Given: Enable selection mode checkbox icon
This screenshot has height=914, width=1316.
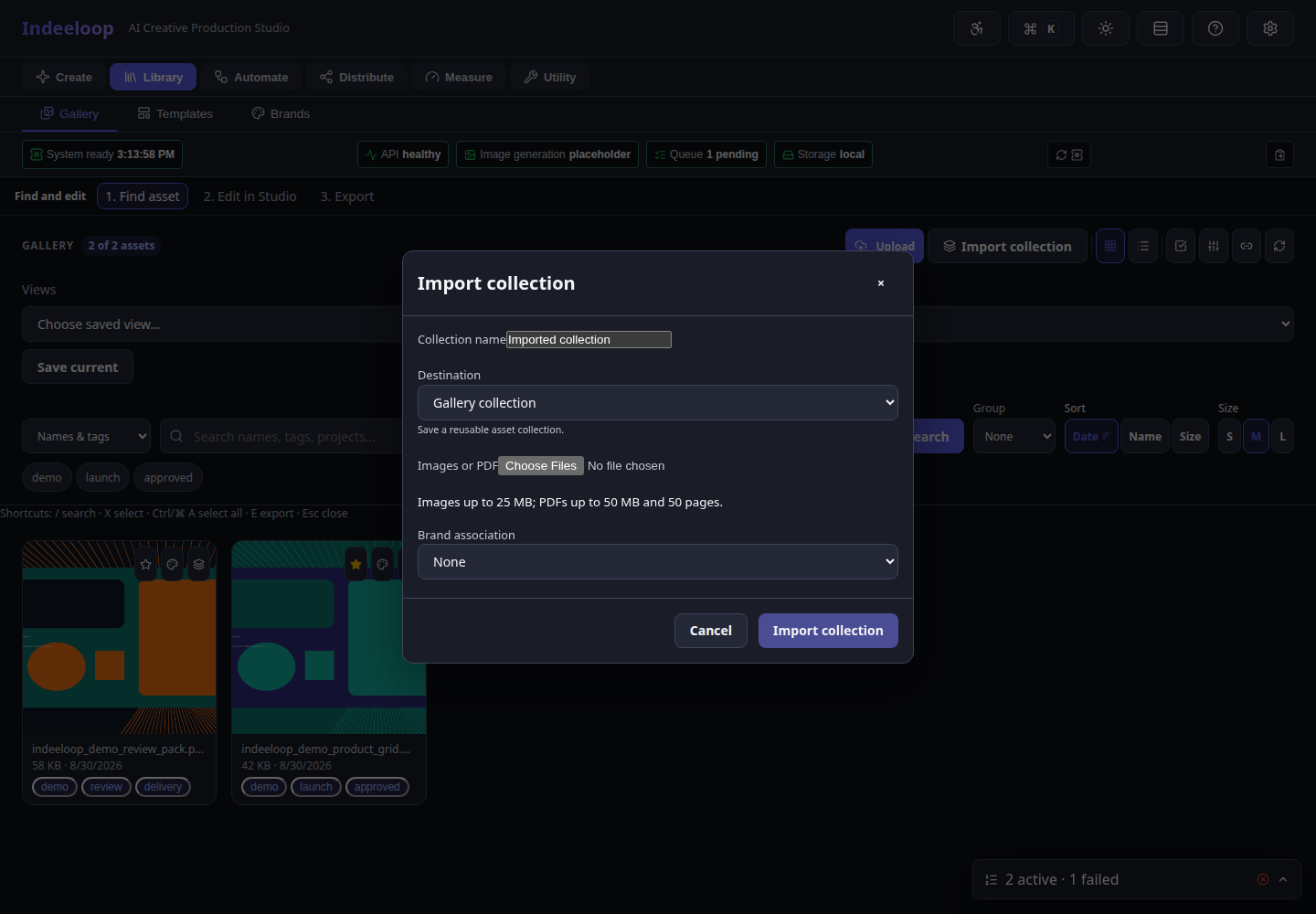Looking at the screenshot, I should (1181, 246).
